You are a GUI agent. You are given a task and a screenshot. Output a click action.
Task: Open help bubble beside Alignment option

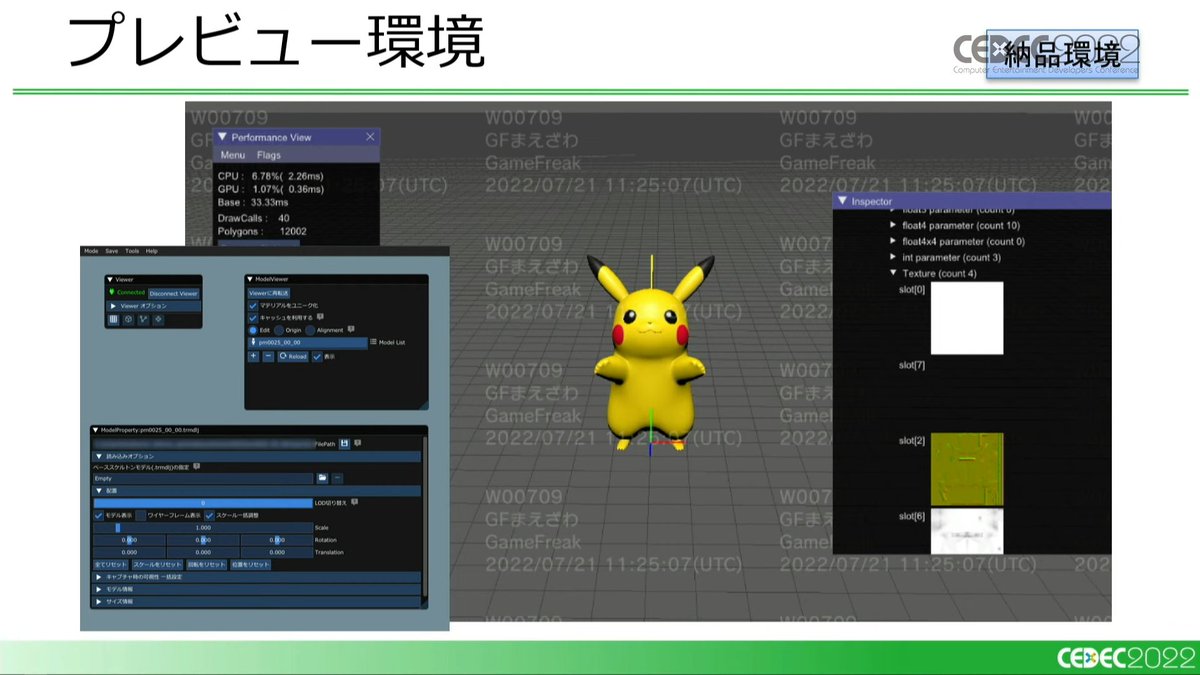click(x=351, y=329)
